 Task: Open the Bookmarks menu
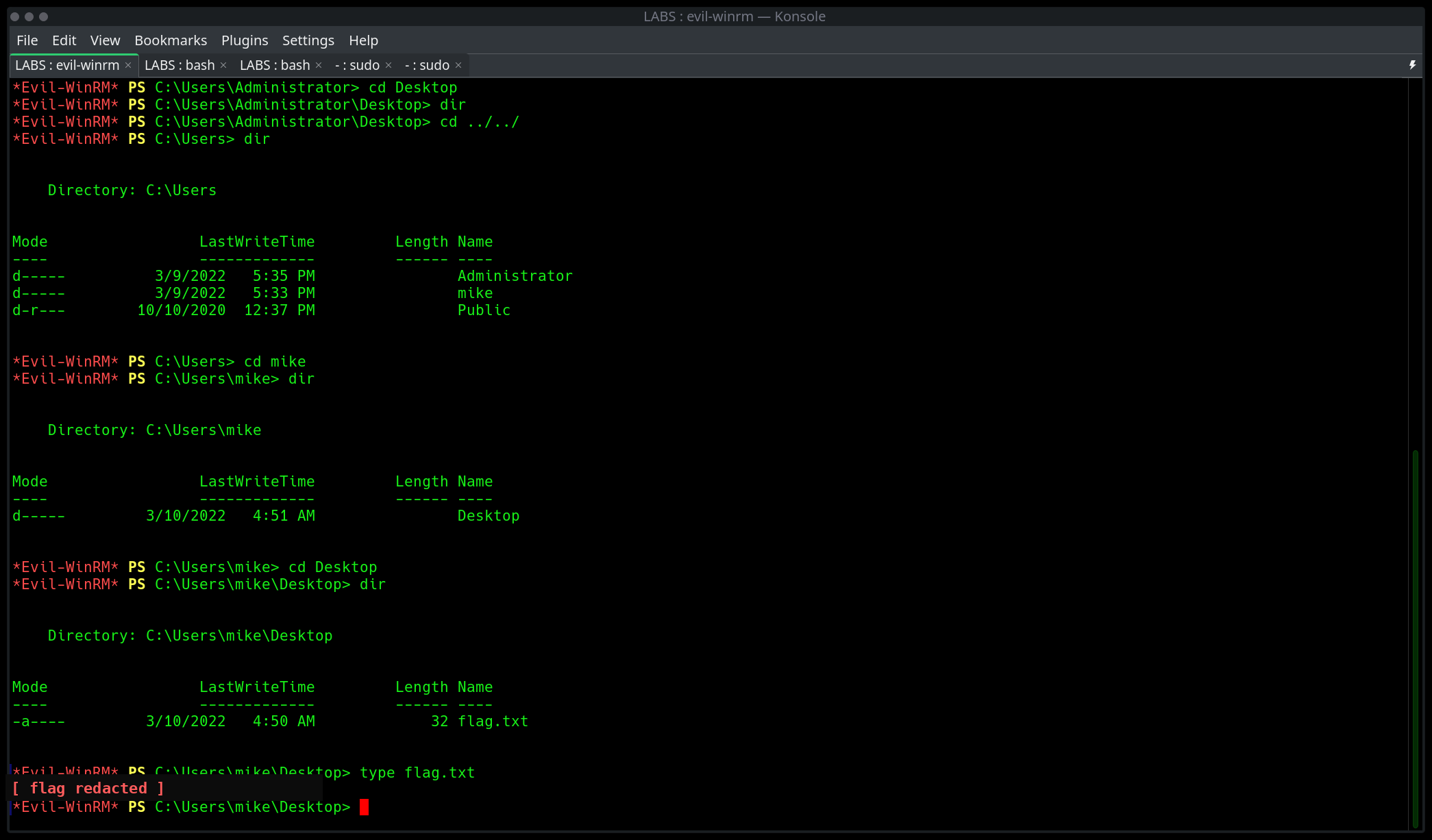point(171,40)
